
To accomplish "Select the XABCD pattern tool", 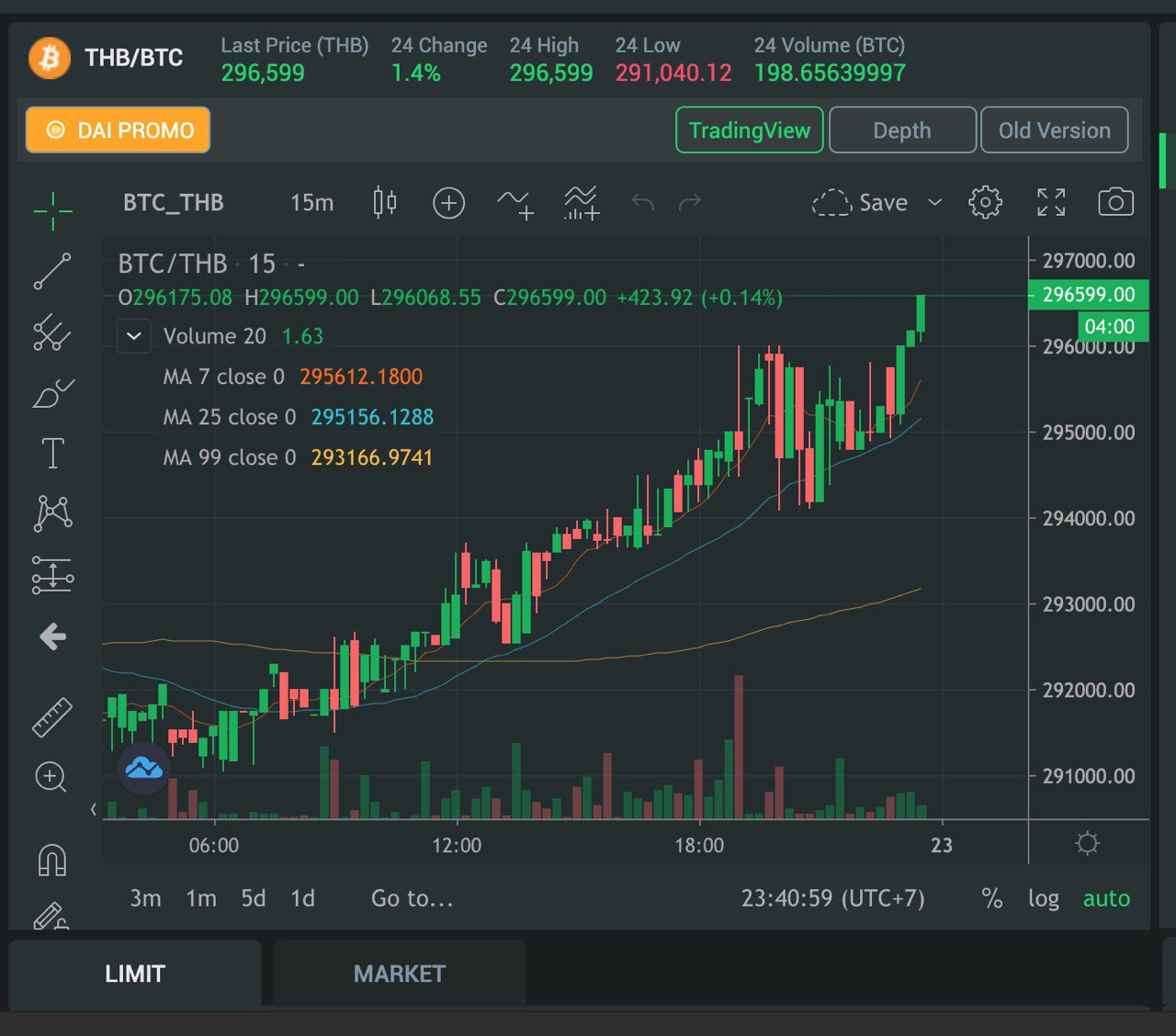I will click(x=52, y=512).
